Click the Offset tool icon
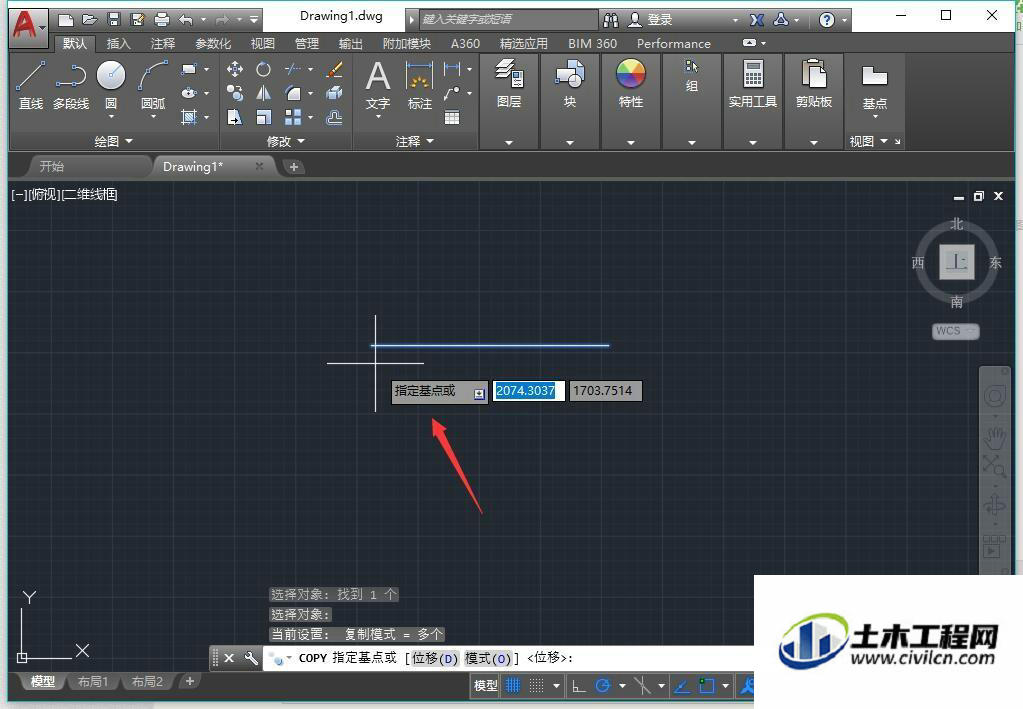Image resolution: width=1023 pixels, height=709 pixels. (334, 117)
